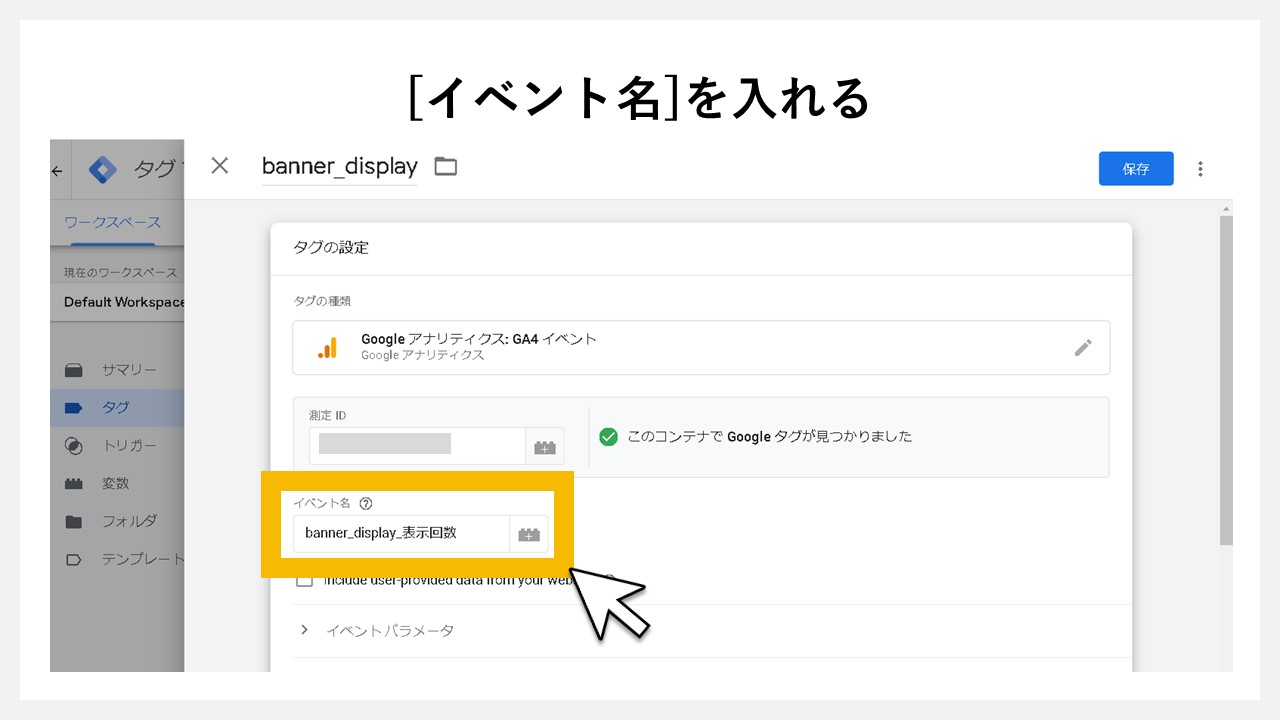The height and width of the screenshot is (720, 1280).
Task: Close the tag editor with the X
Action: click(219, 166)
